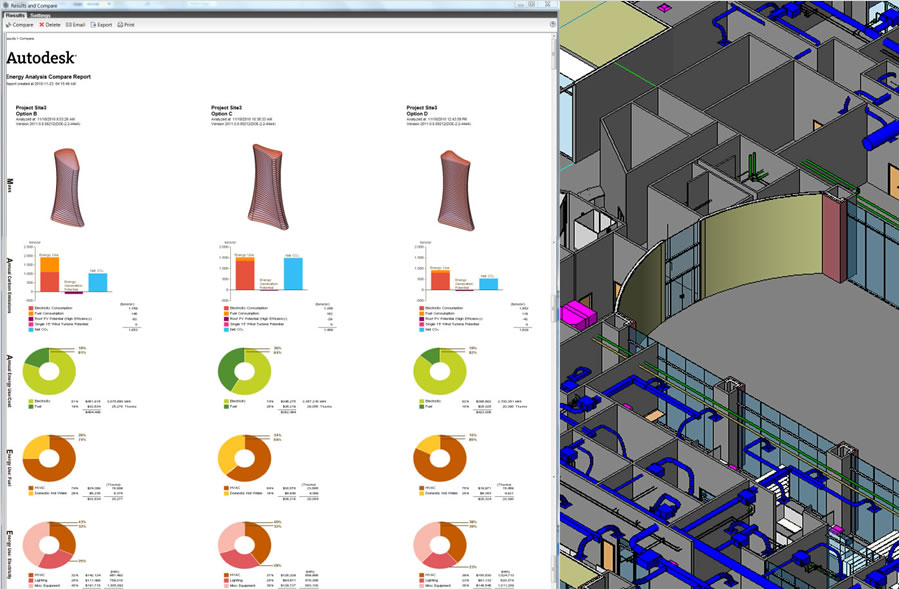The height and width of the screenshot is (590, 900).
Task: Click Option C's blue Net CO2 bar
Action: [x=293, y=274]
